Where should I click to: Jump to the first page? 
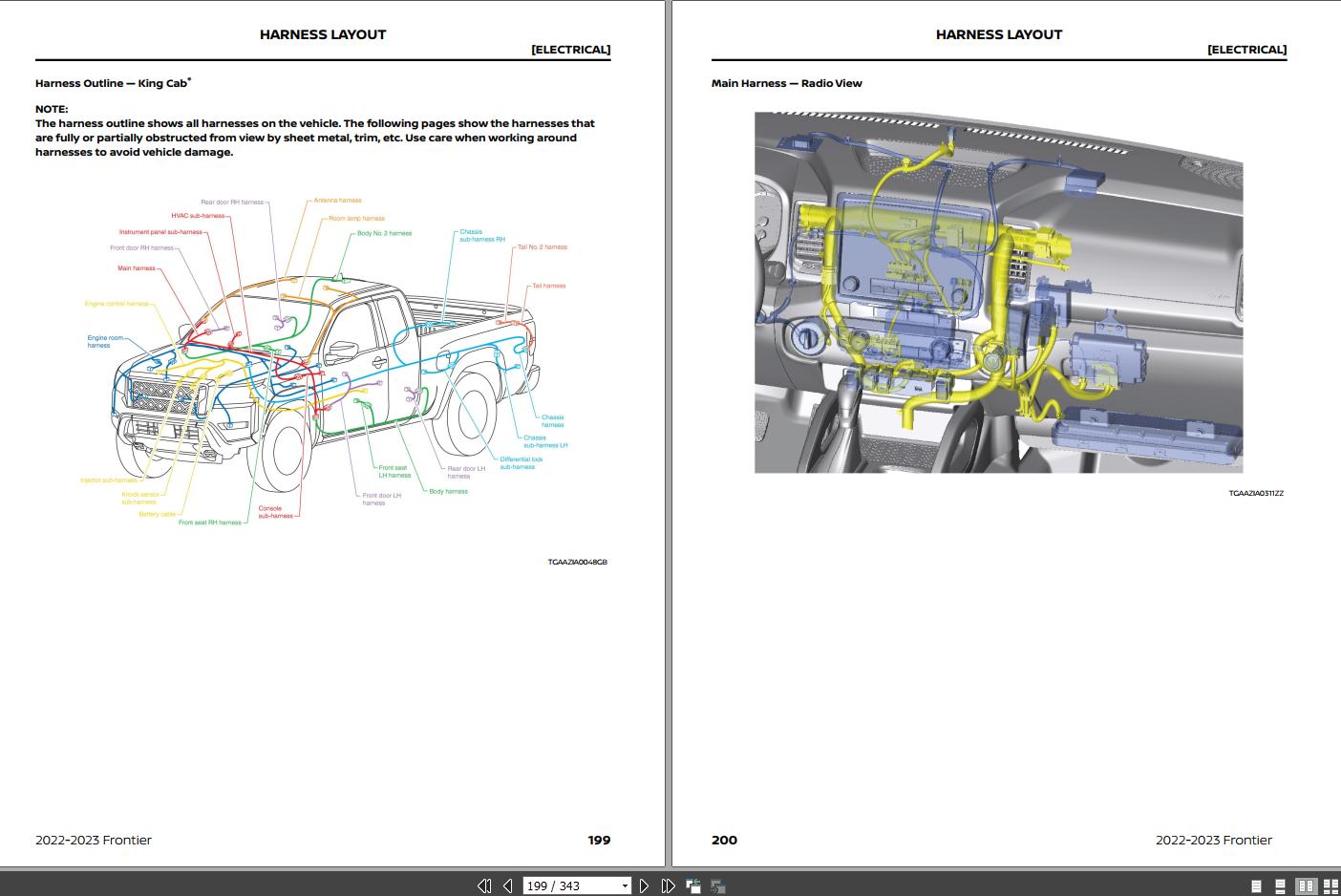pyautogui.click(x=483, y=885)
